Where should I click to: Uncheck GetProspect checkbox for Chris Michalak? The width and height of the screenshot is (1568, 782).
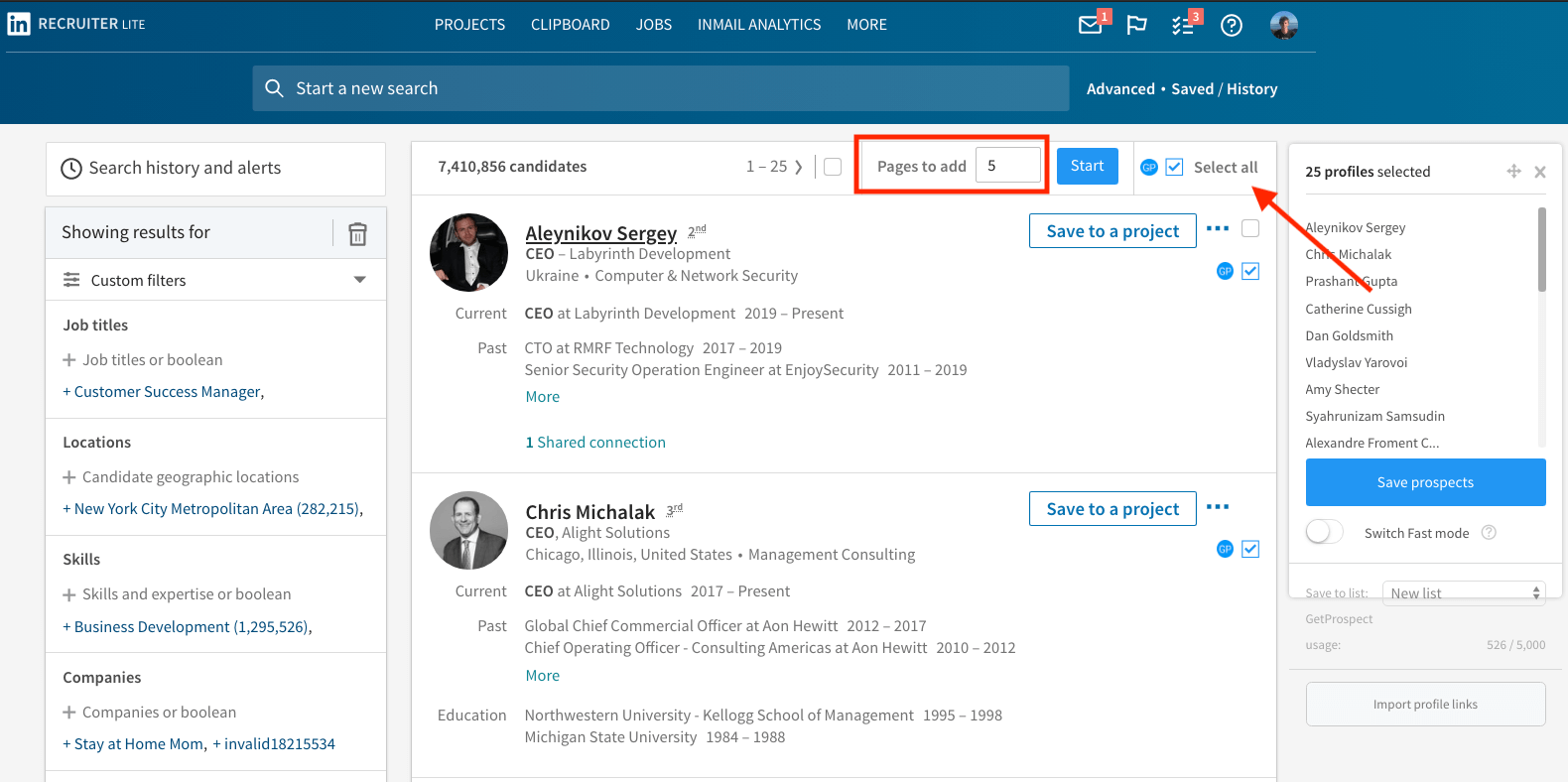pyautogui.click(x=1250, y=549)
